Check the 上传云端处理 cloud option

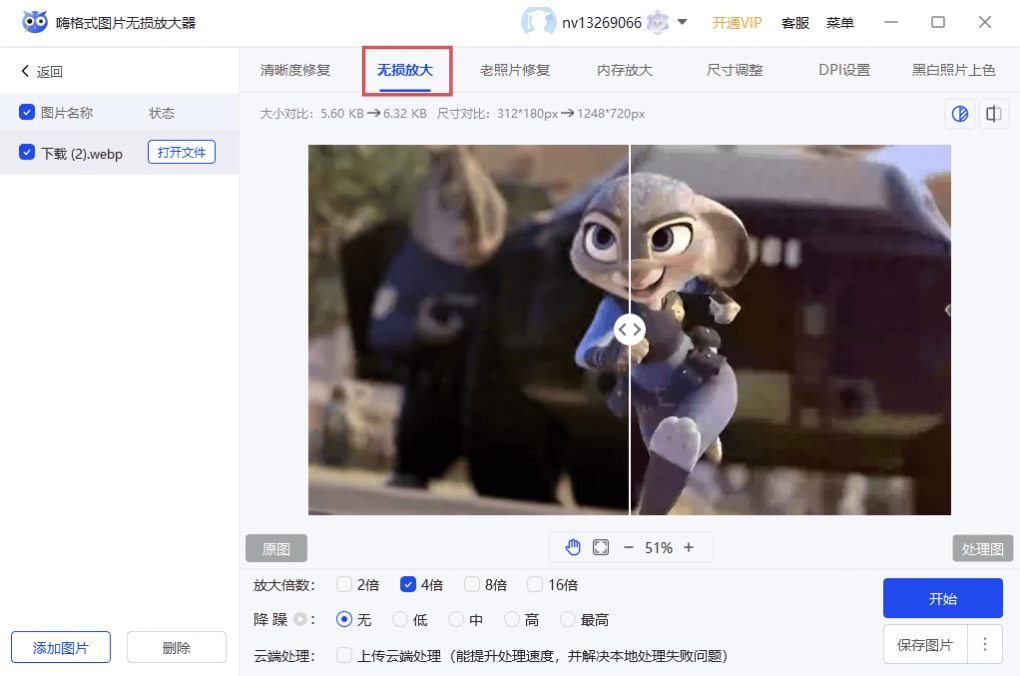(344, 656)
